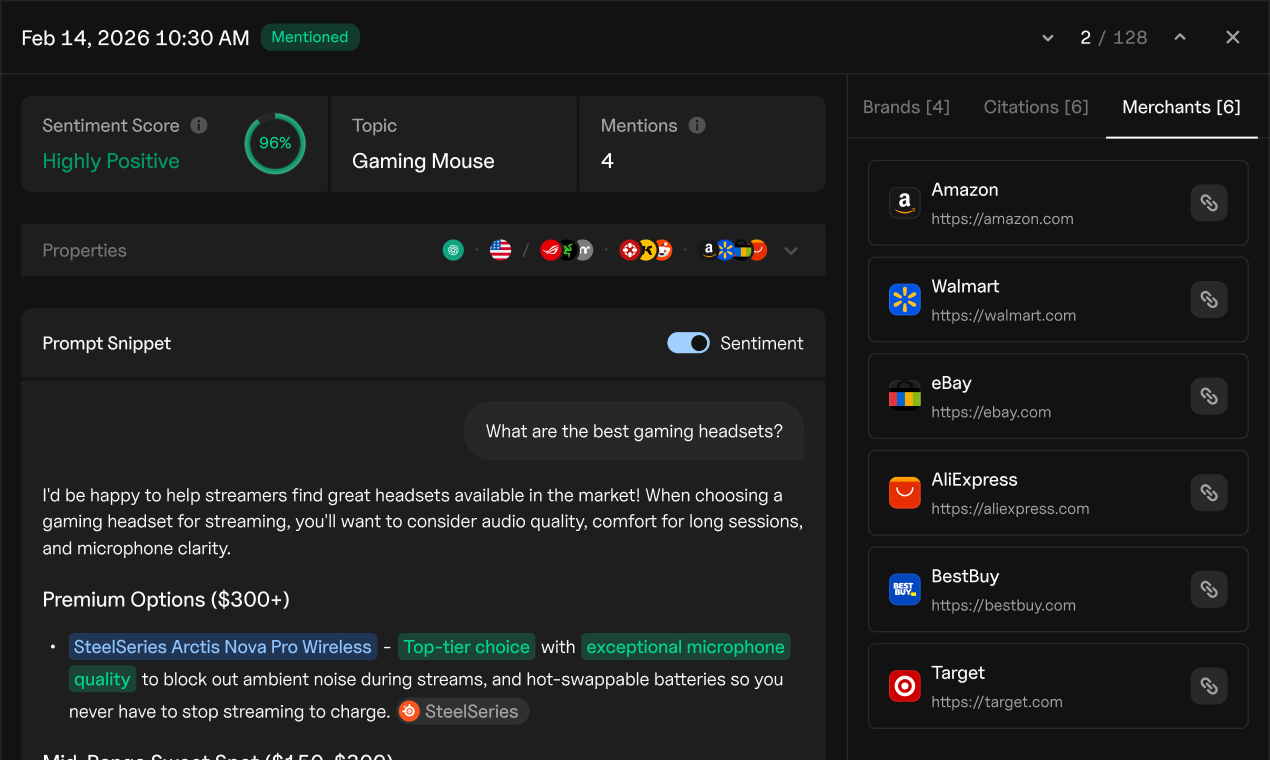Click the highlighted SteelSeries Arctis Nova Pro Wireless
Screen dimensions: 1270x760
(x=223, y=647)
